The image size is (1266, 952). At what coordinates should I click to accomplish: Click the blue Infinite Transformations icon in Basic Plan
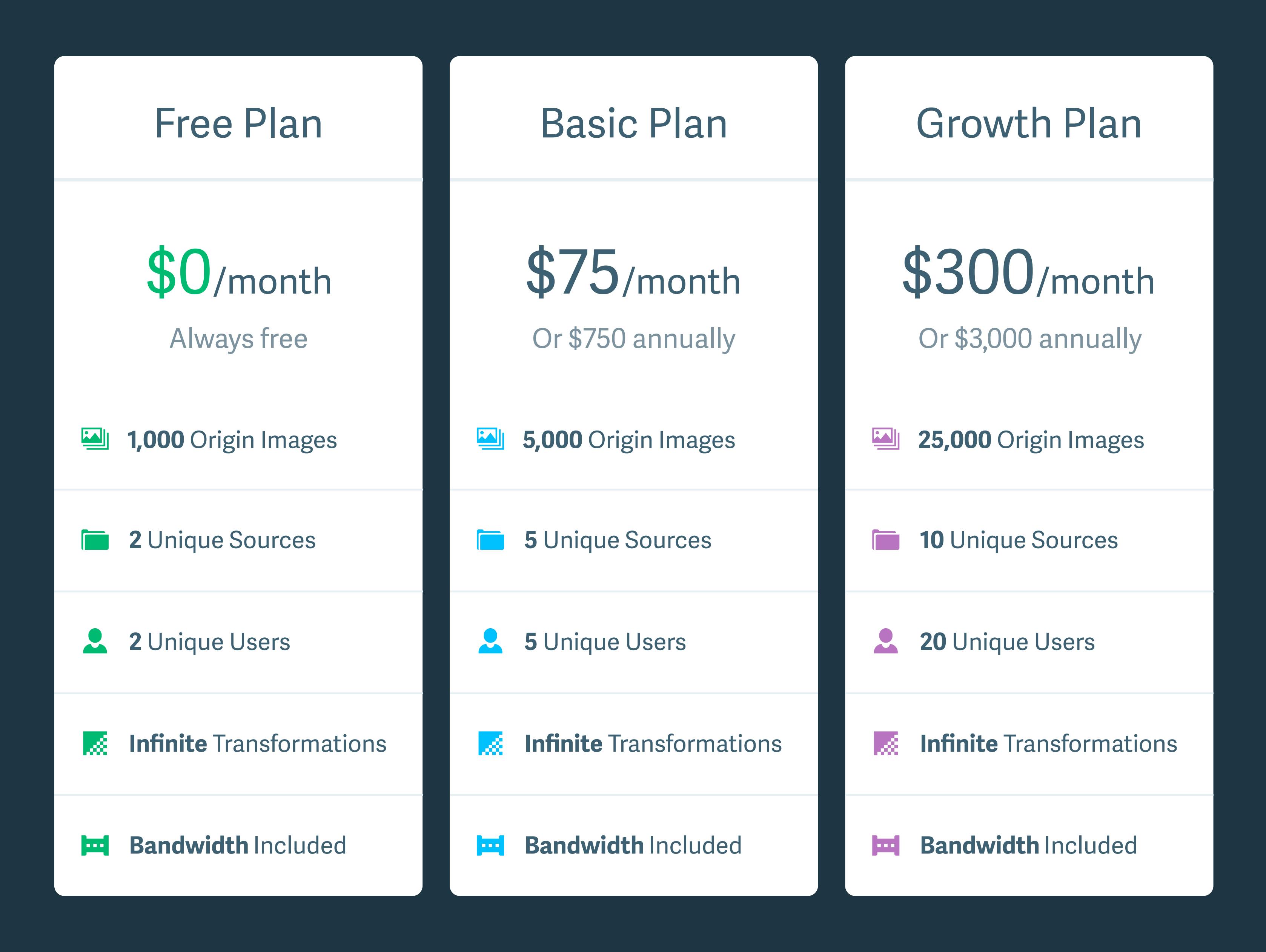point(490,743)
